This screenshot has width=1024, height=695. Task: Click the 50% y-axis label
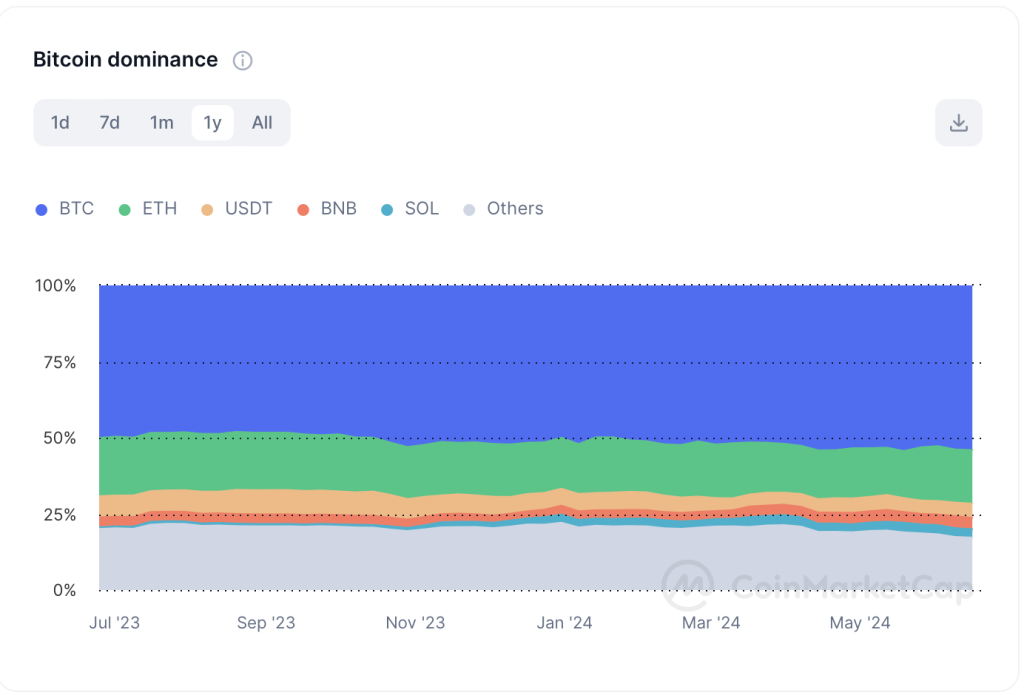[x=60, y=438]
